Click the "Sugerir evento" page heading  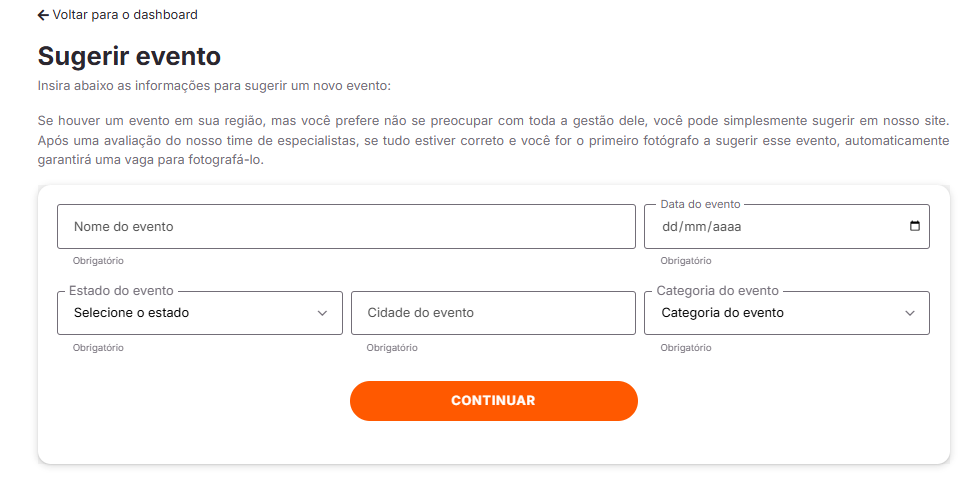tap(129, 56)
